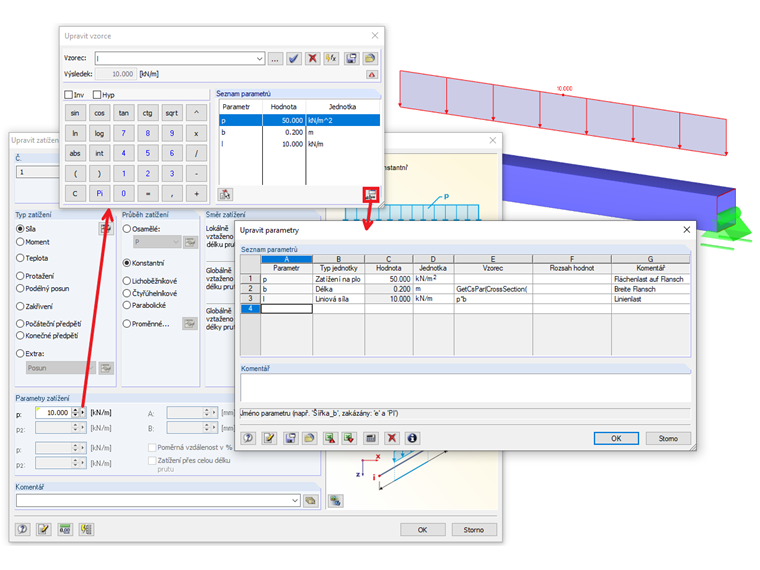This screenshot has height=570, width=760.
Task: Choose Lichoběžníkové load distribution
Action: (x=127, y=281)
